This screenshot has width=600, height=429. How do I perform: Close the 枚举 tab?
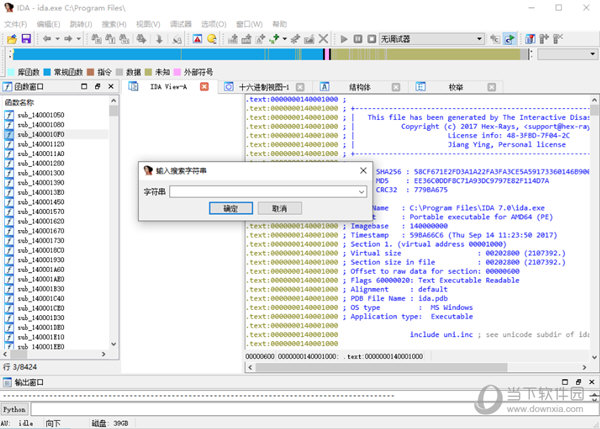[x=492, y=87]
